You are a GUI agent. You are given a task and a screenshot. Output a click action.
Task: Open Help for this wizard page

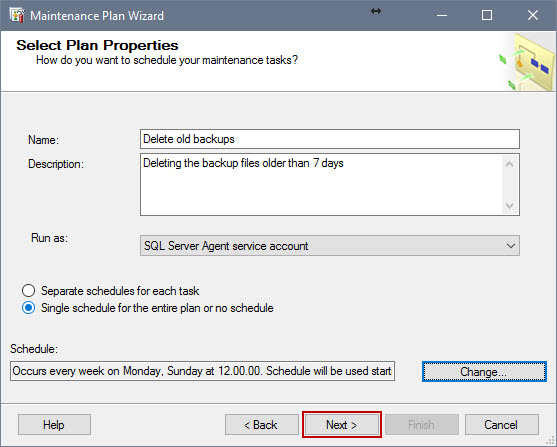(54, 425)
